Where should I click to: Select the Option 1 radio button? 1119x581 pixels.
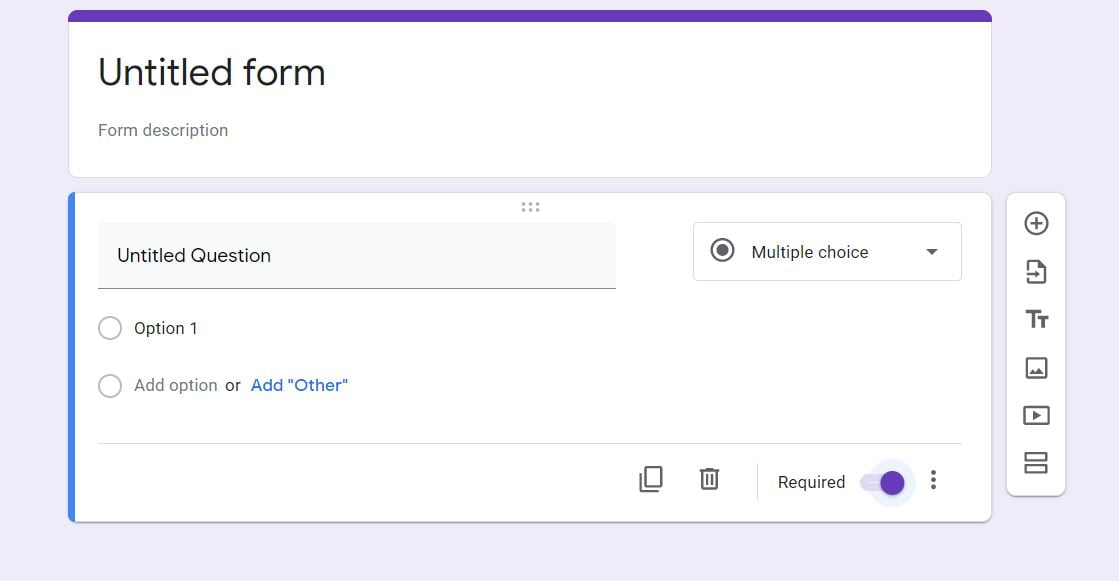pyautogui.click(x=110, y=328)
